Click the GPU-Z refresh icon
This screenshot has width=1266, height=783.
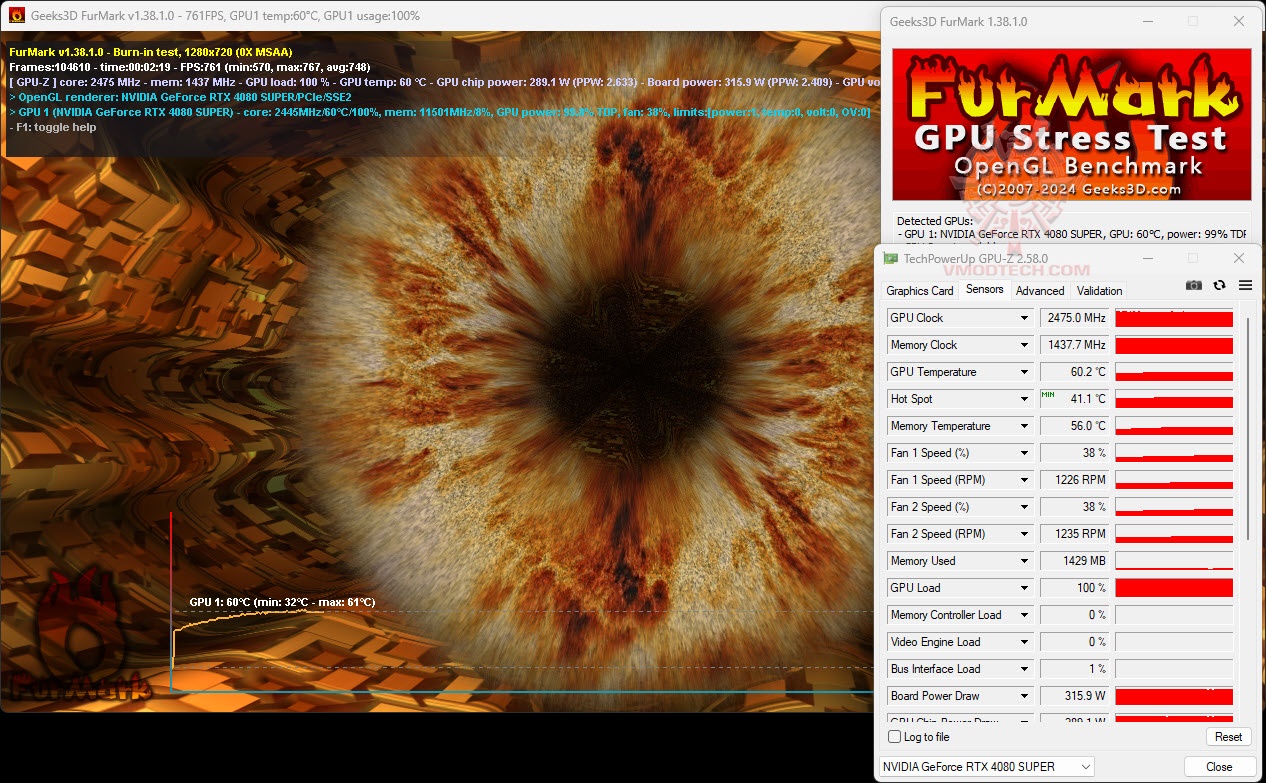pyautogui.click(x=1219, y=285)
